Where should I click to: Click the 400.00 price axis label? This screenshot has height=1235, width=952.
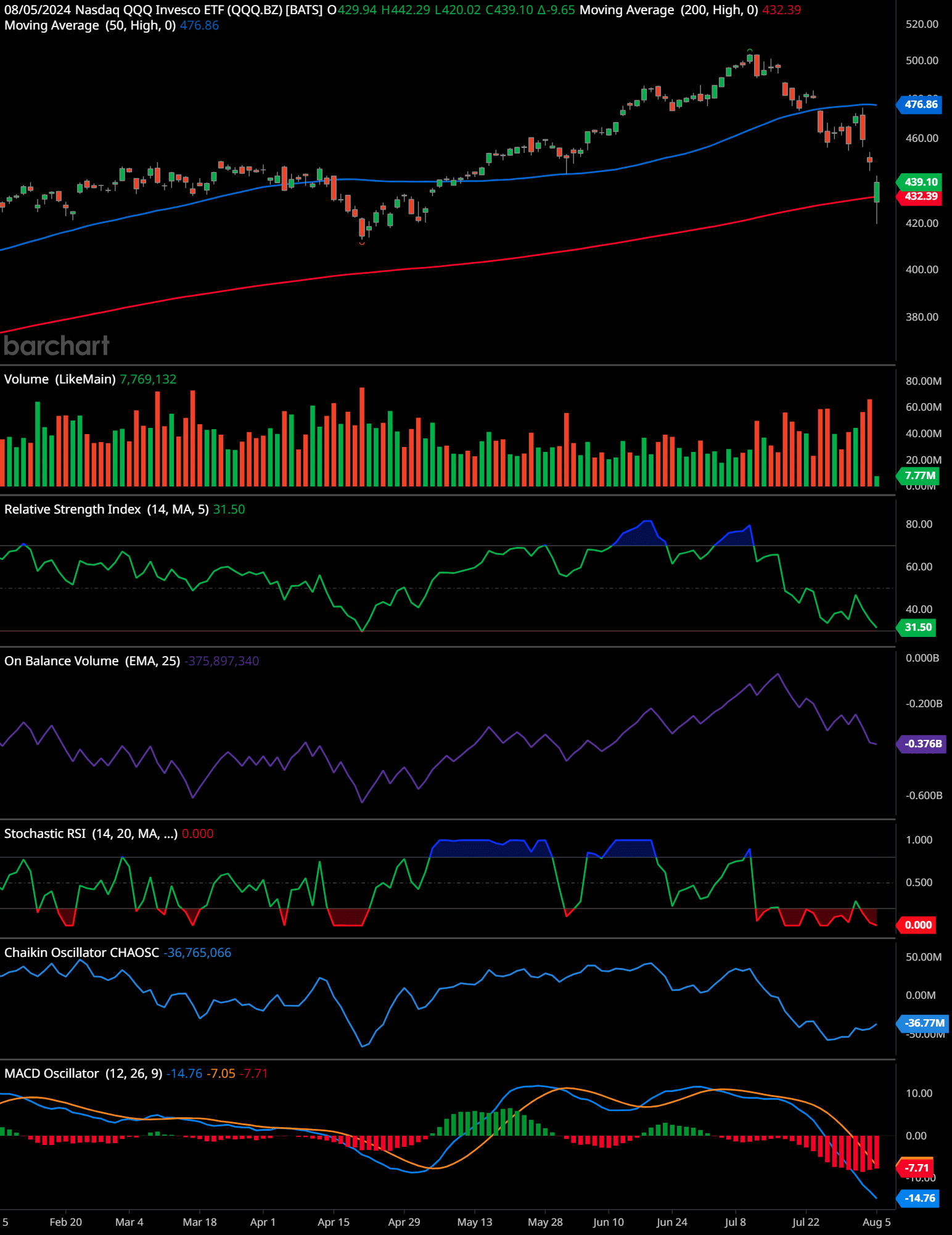pyautogui.click(x=922, y=269)
